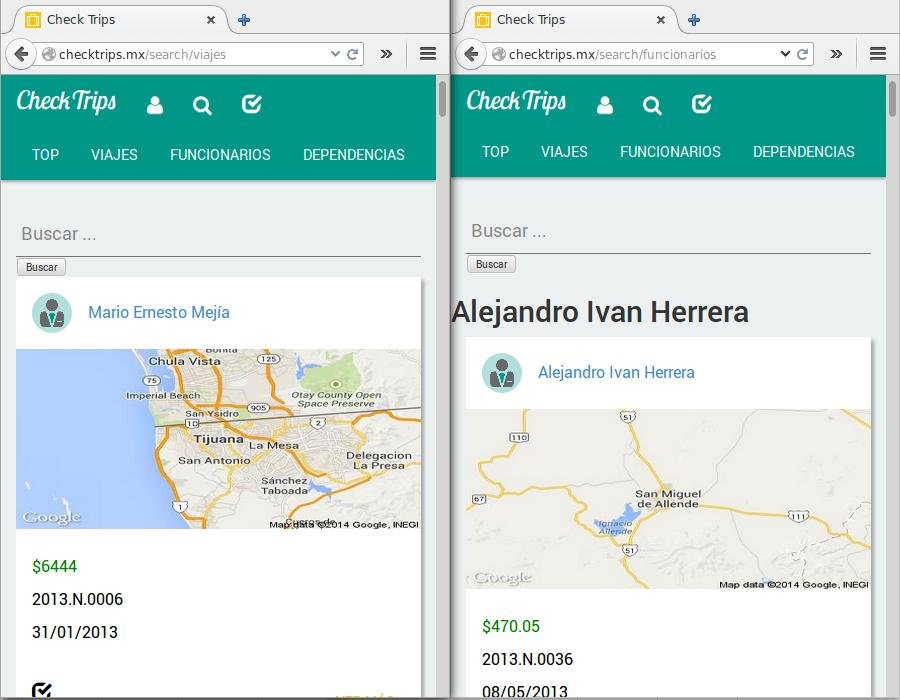900x700 pixels.
Task: Click the user profile icon in right window
Action: click(605, 105)
